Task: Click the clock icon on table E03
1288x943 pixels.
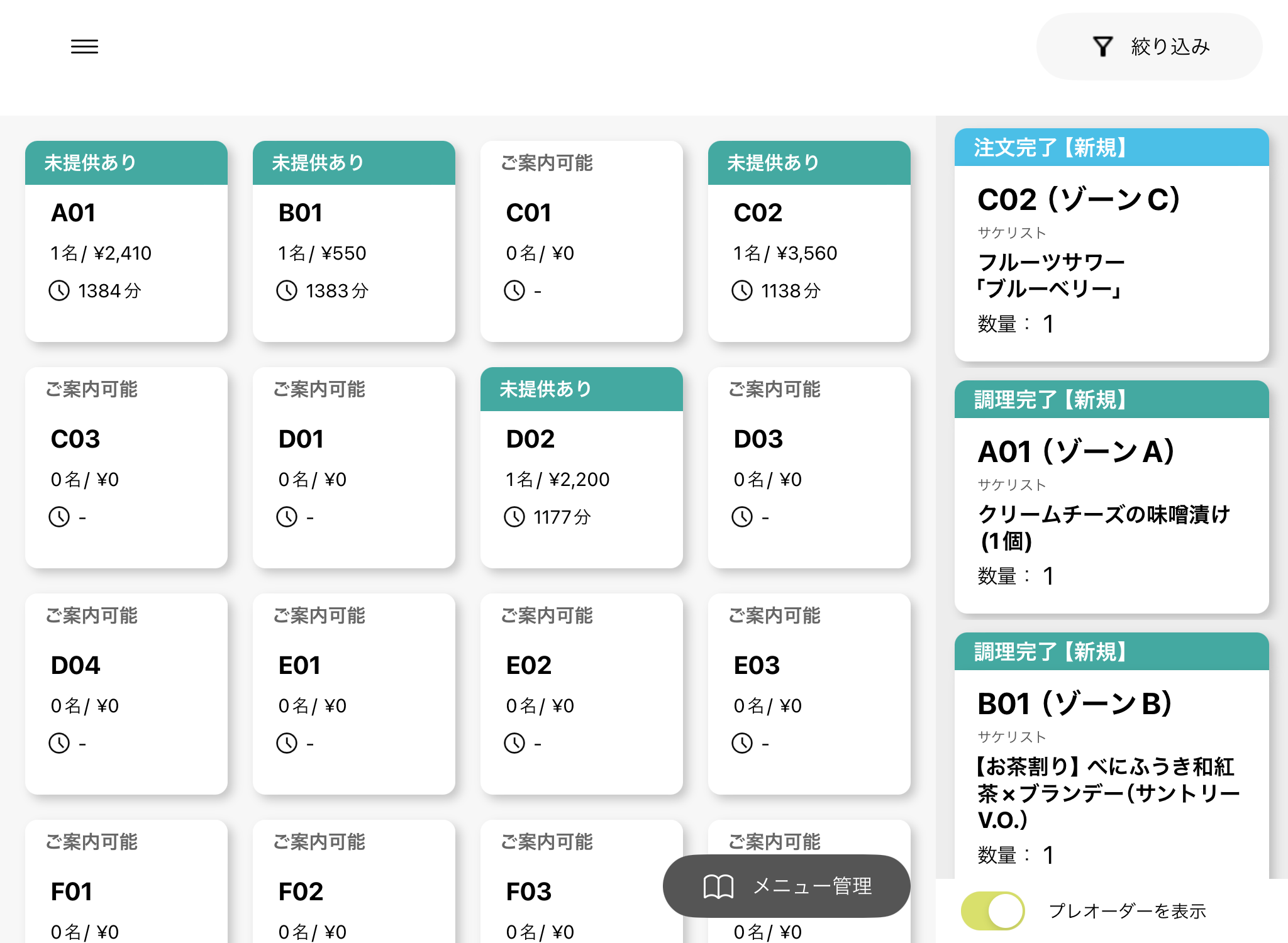Action: pos(742,743)
